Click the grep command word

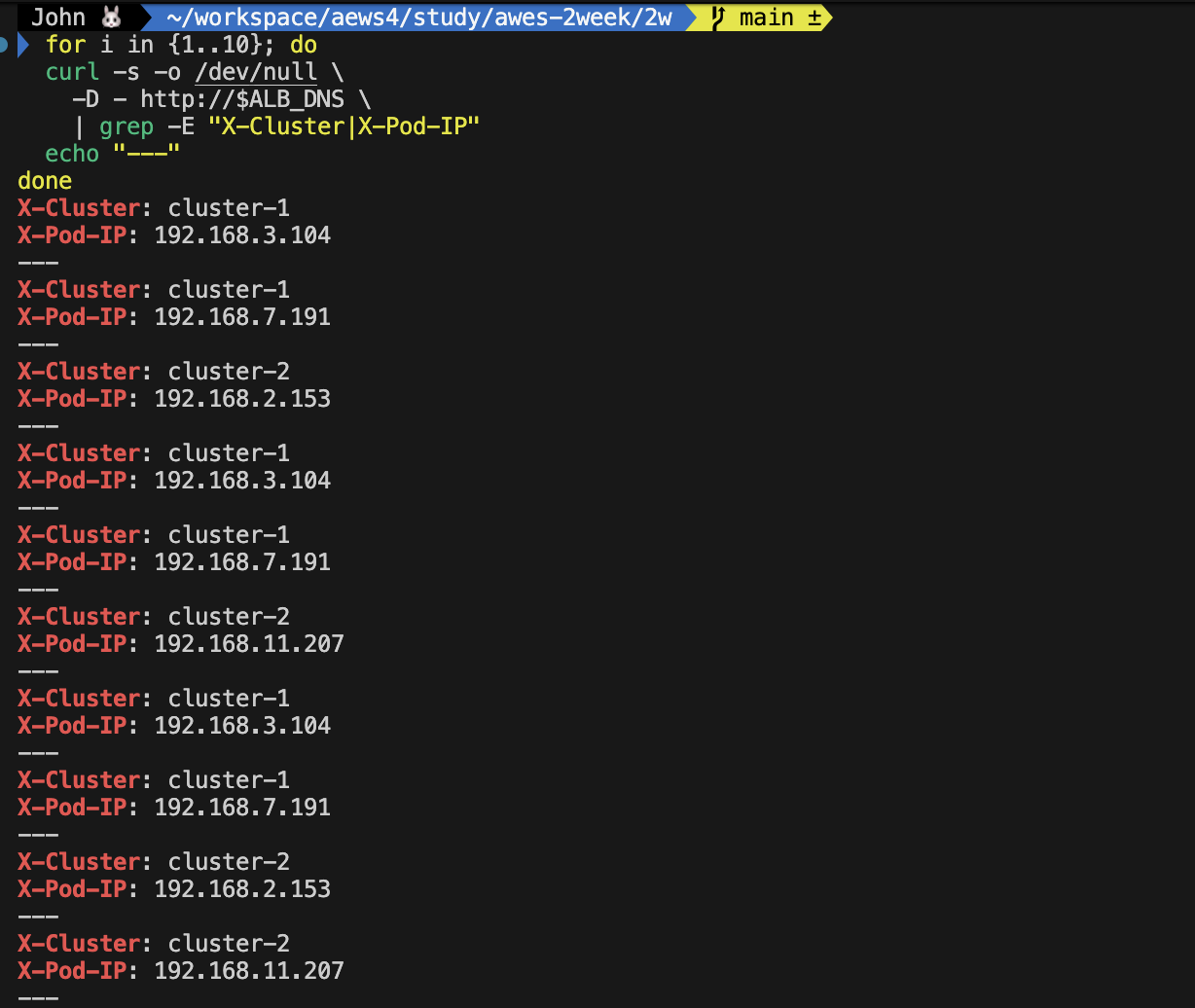click(127, 126)
